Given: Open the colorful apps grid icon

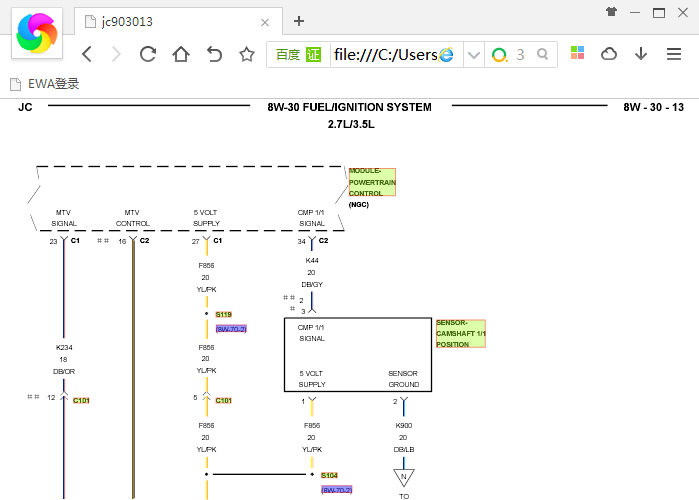Looking at the screenshot, I should (x=577, y=53).
